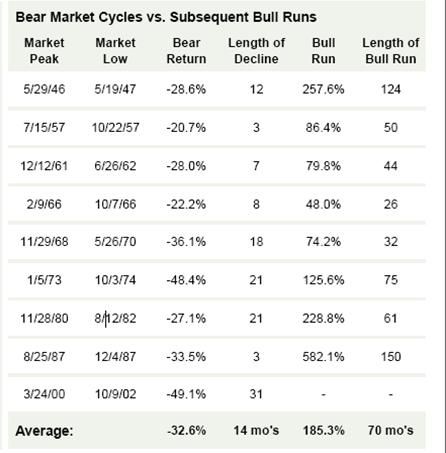The image size is (446, 453).
Task: Click the -28.0% bear return value
Action: click(x=186, y=166)
